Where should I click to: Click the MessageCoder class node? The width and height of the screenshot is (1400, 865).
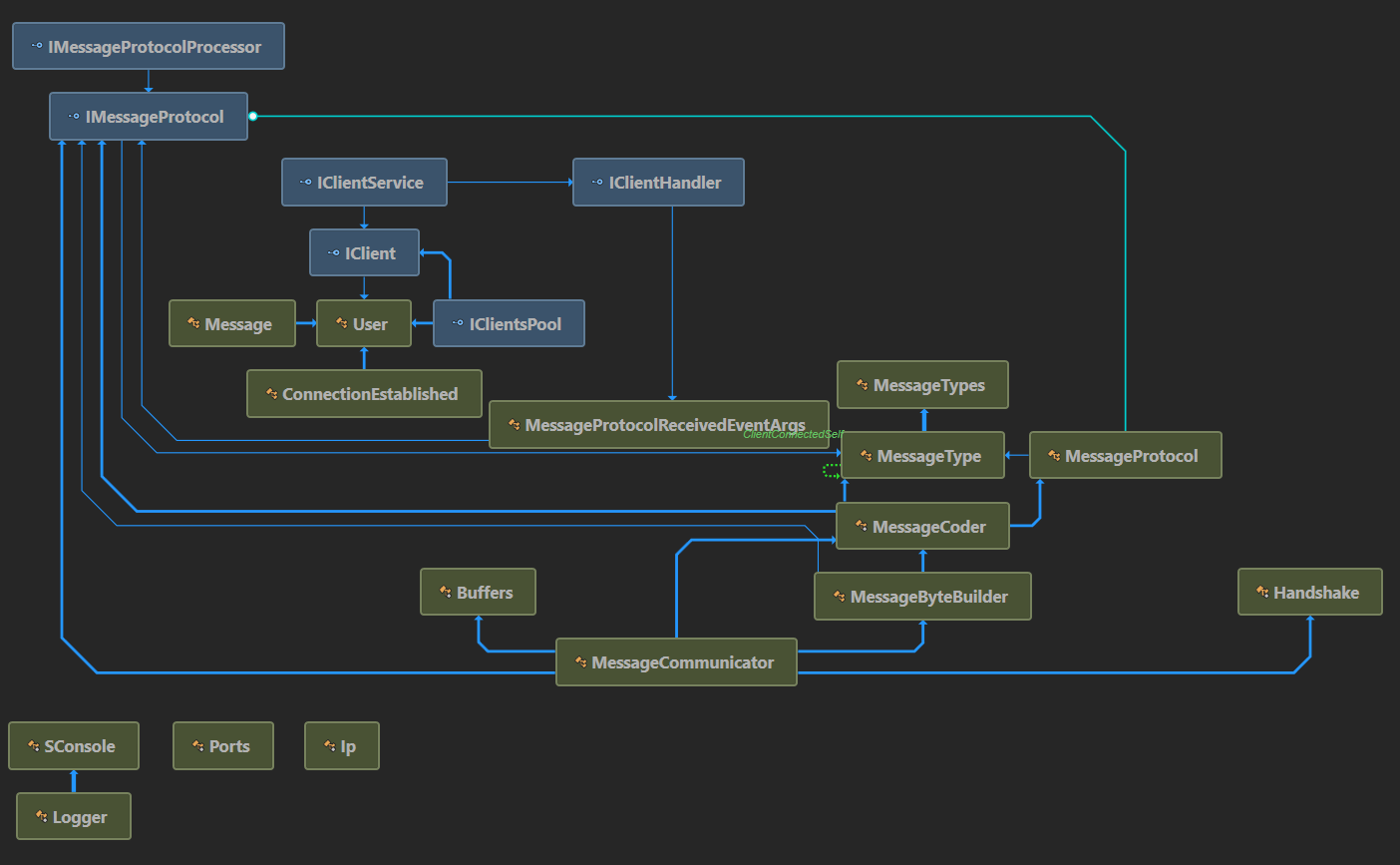922,527
